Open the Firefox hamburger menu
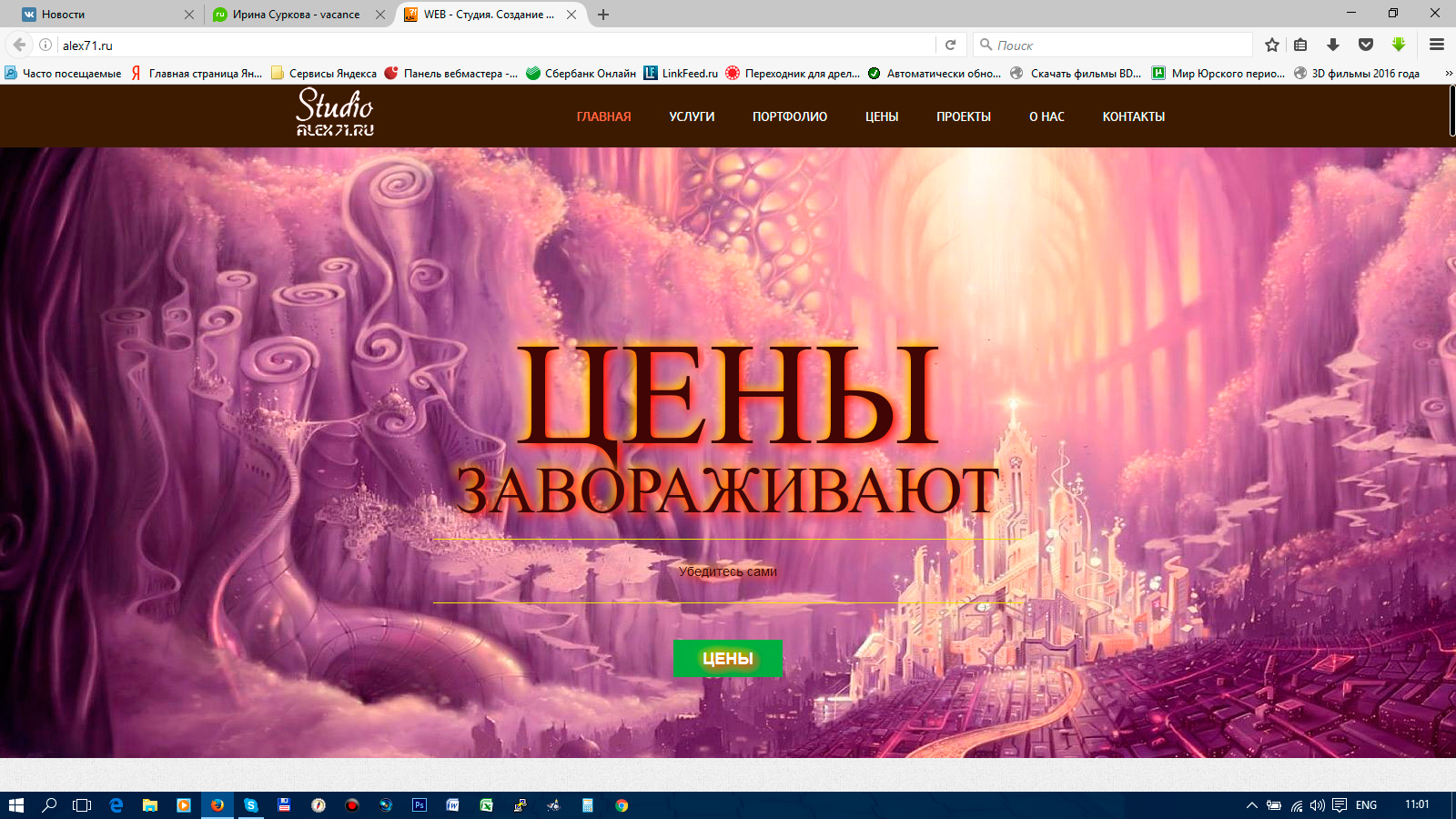 click(1437, 45)
